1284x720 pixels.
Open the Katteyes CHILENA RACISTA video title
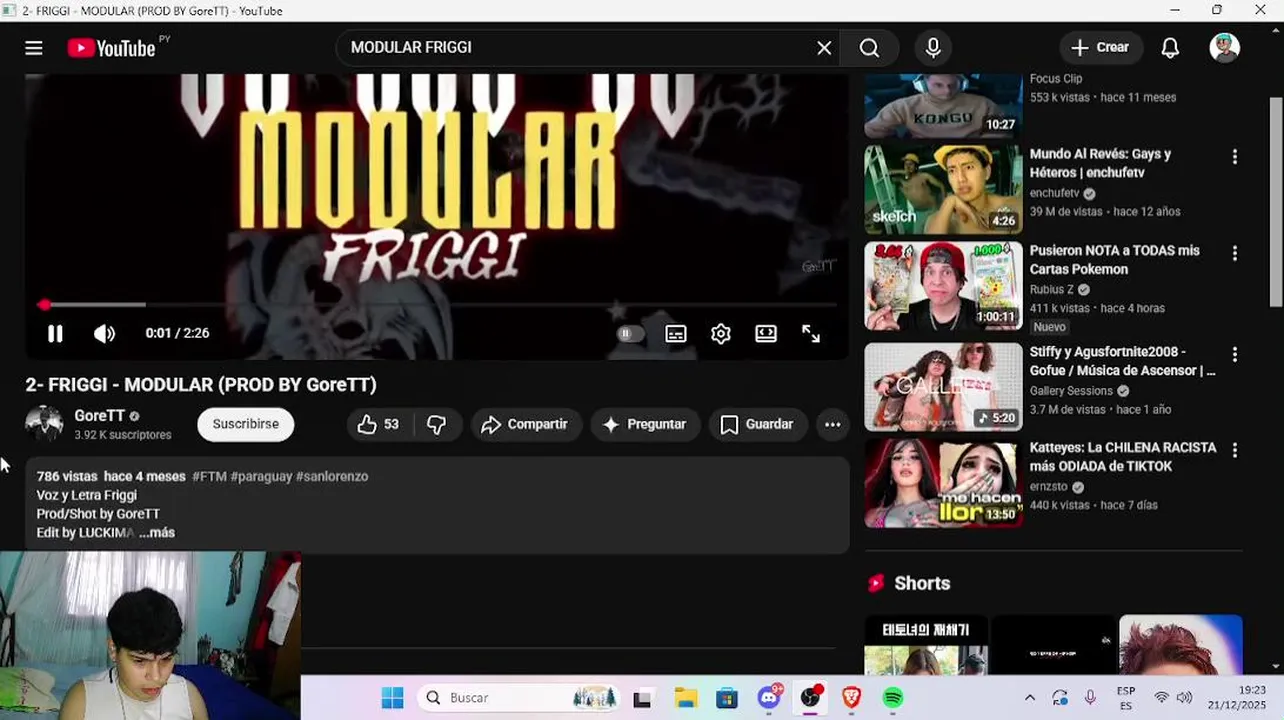point(1123,457)
